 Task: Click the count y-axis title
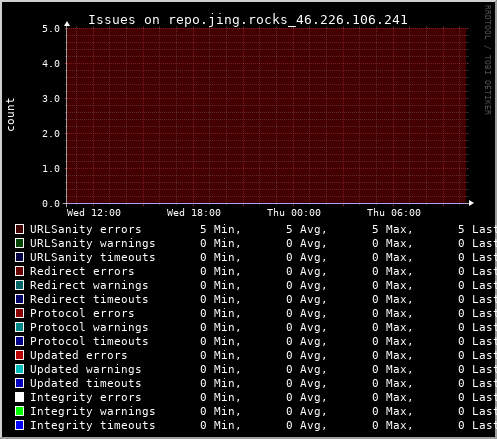pos(10,115)
